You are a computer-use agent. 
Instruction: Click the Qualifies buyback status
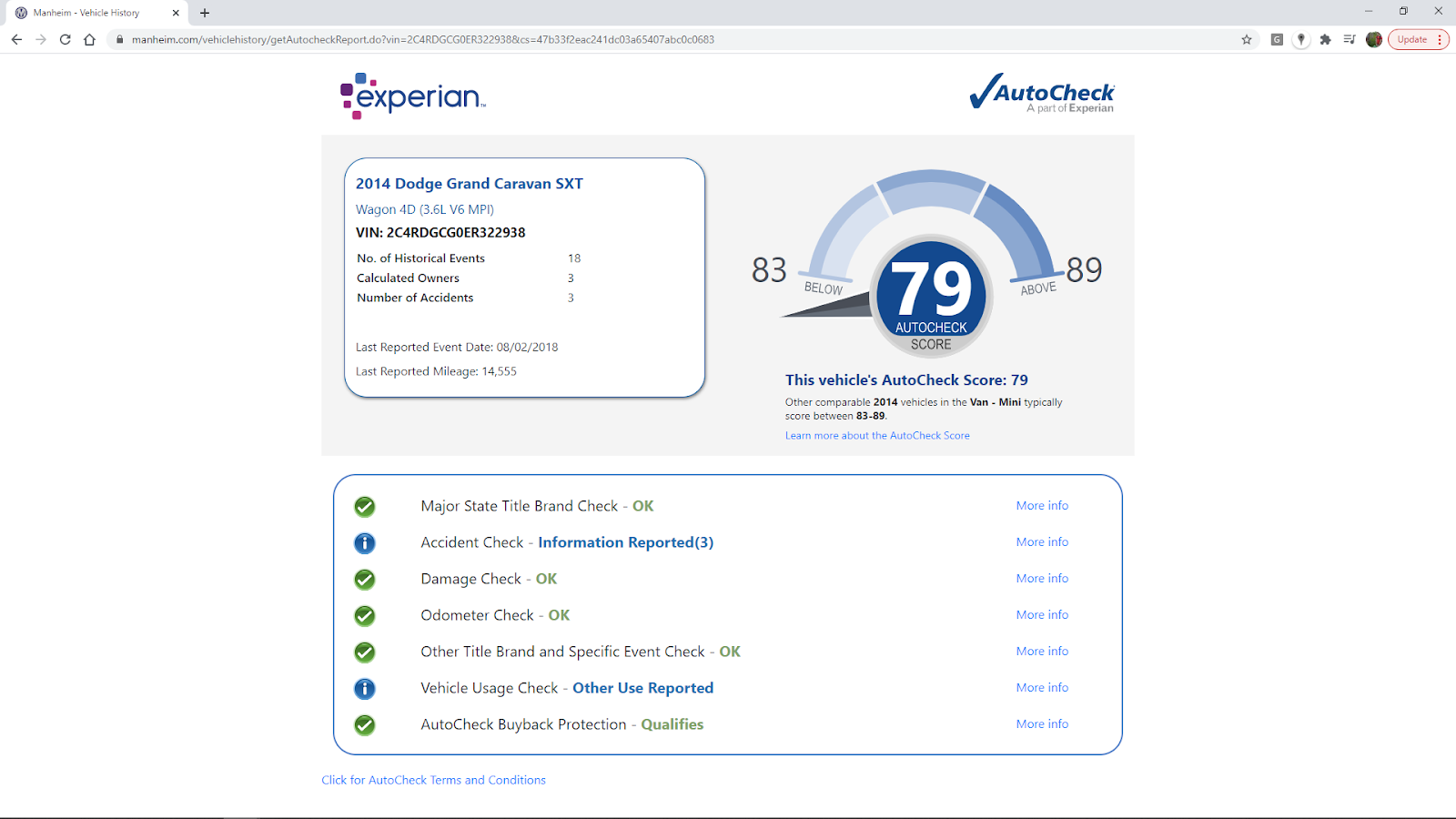point(672,724)
